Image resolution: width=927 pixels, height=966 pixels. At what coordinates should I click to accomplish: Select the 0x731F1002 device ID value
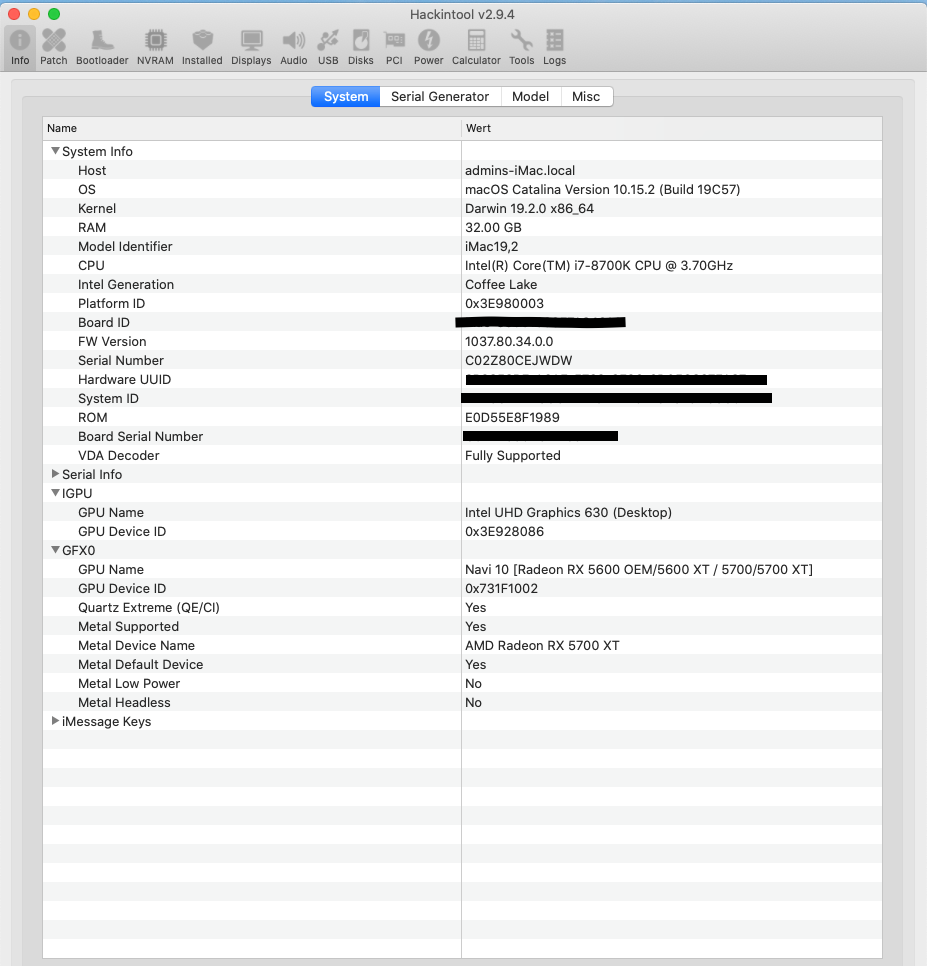(501, 588)
